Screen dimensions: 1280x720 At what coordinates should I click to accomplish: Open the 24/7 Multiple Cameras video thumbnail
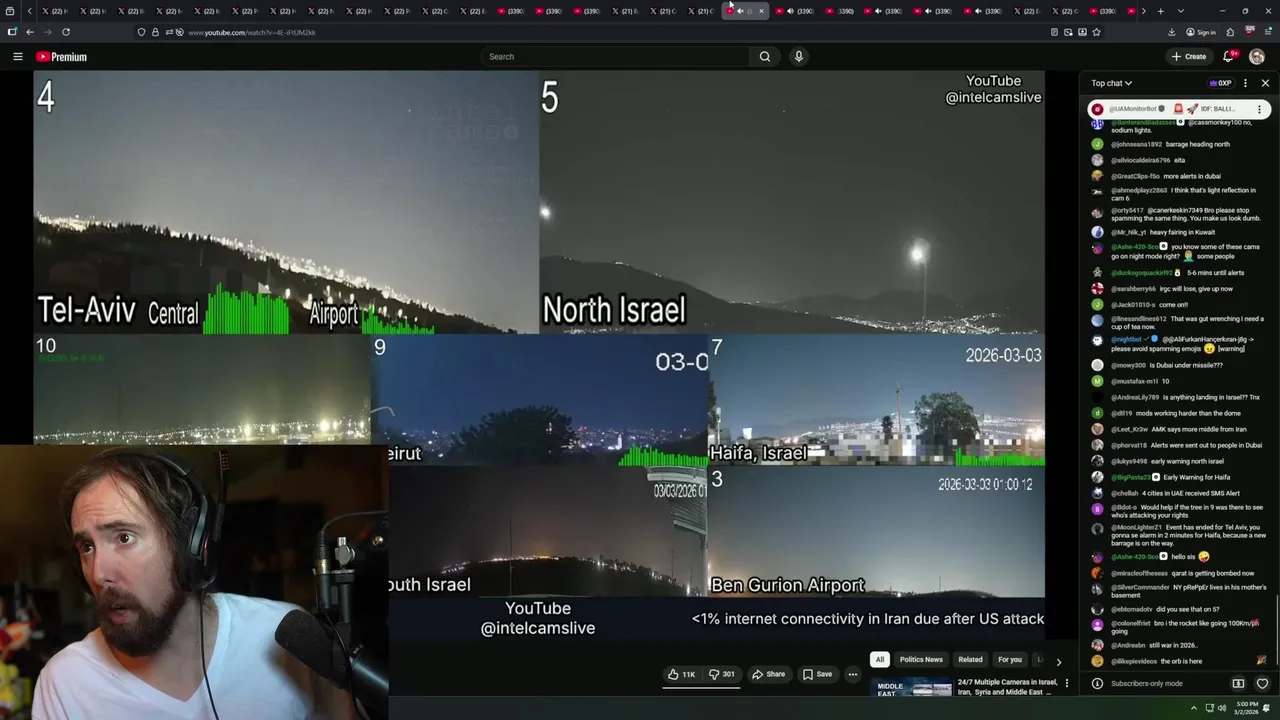pos(913,689)
